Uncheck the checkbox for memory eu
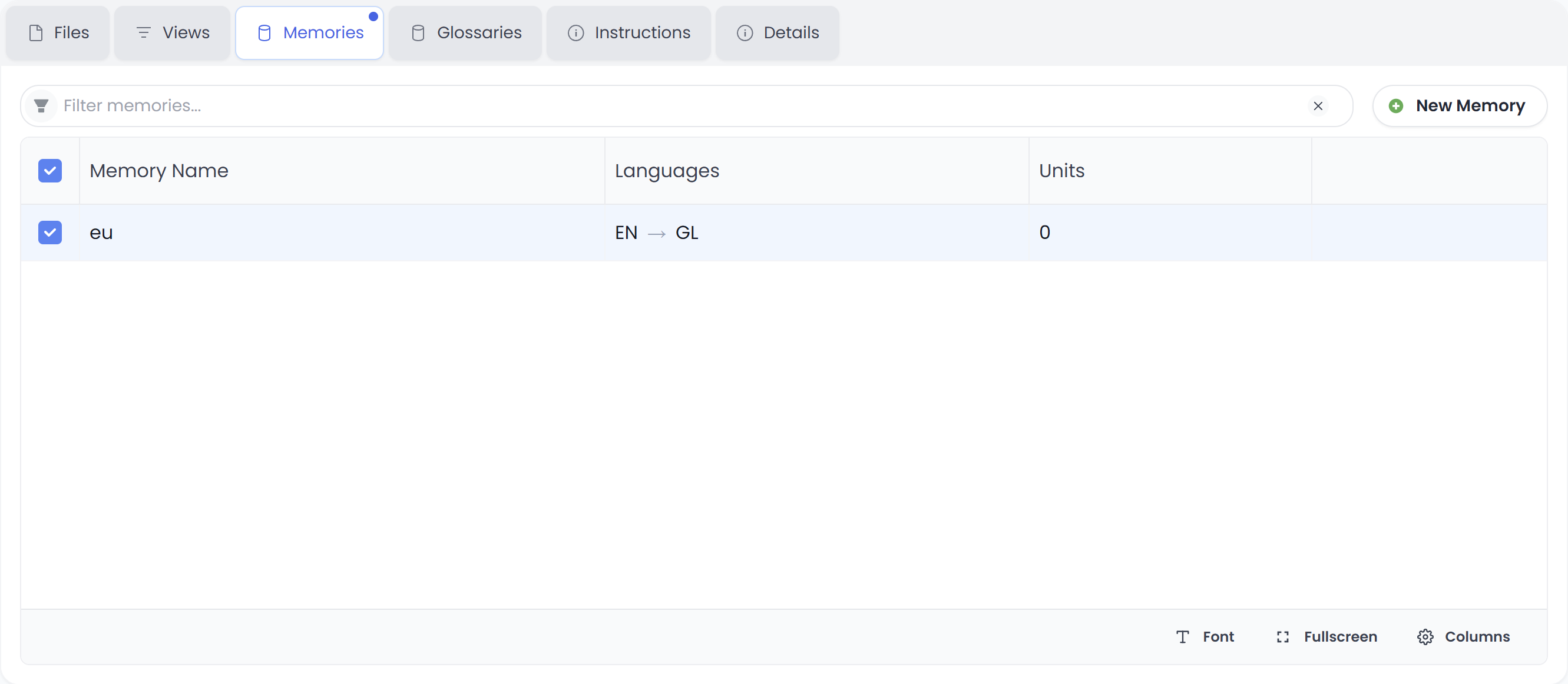Image resolution: width=1568 pixels, height=684 pixels. [x=50, y=233]
